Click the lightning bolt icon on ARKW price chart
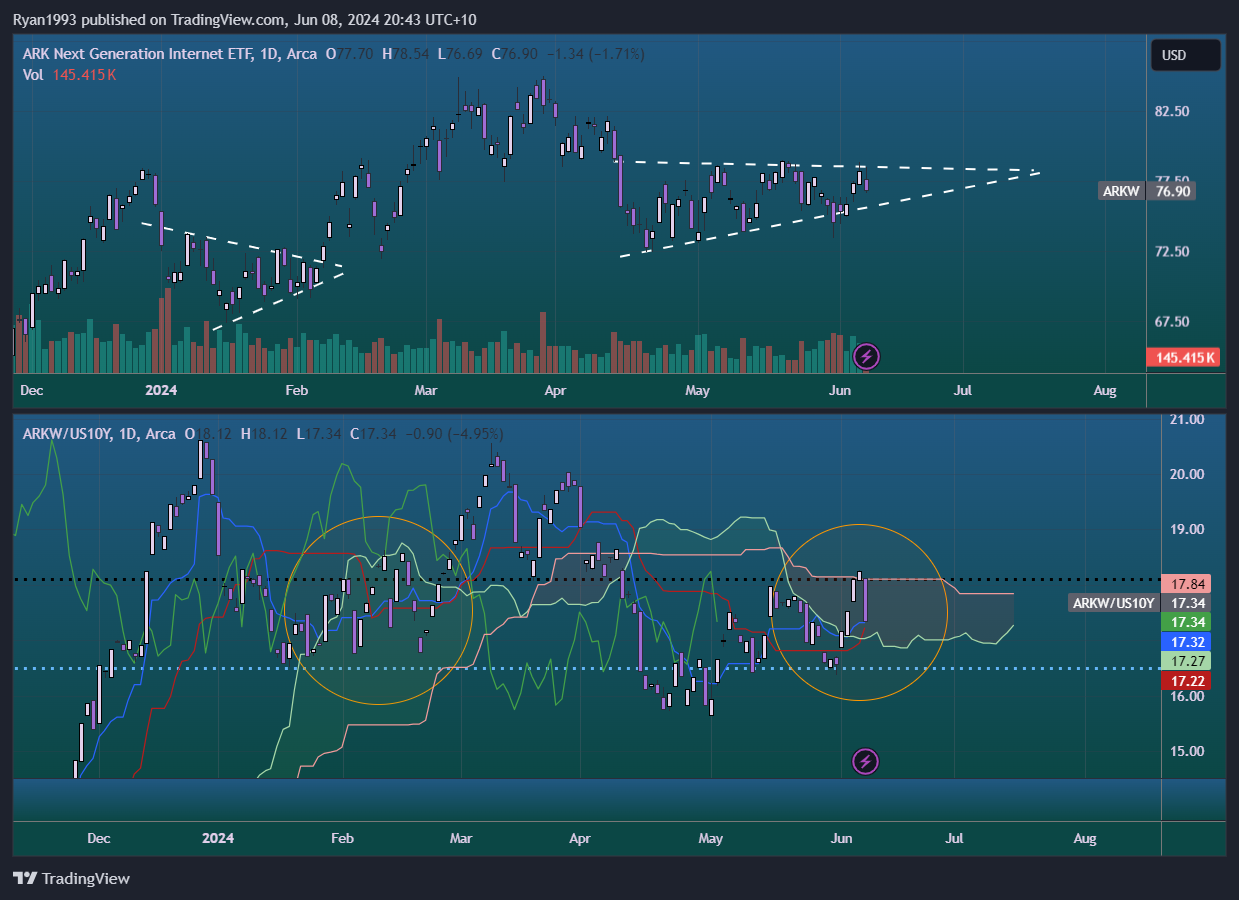The height and width of the screenshot is (900, 1239). [x=866, y=356]
